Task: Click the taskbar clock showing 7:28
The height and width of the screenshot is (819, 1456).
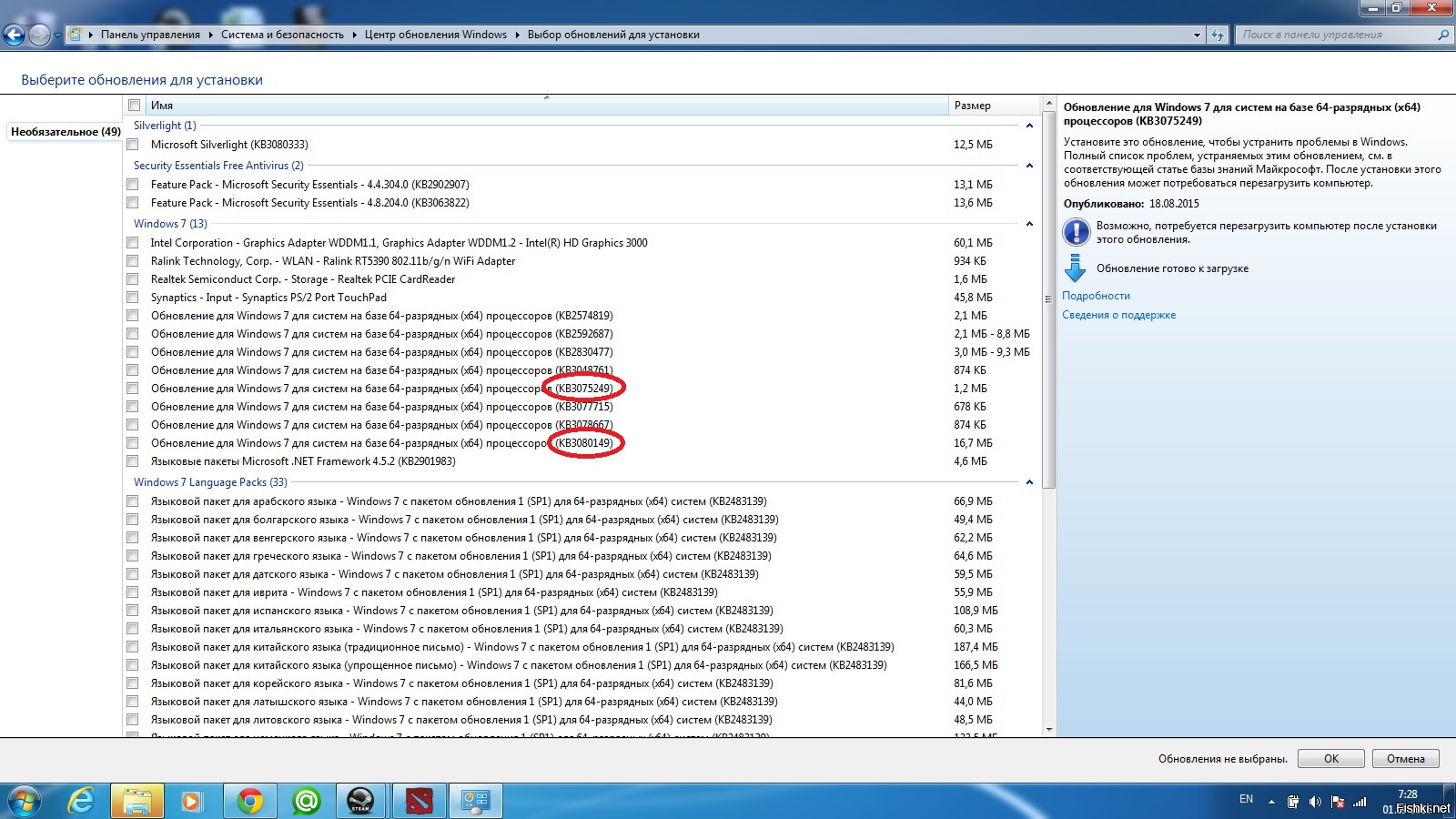Action: pyautogui.click(x=1407, y=794)
